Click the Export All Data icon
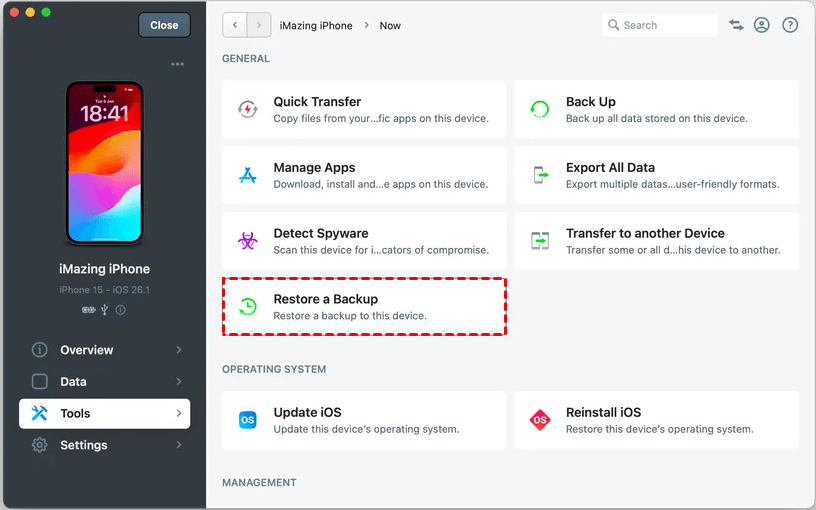This screenshot has width=816, height=510. point(541,175)
